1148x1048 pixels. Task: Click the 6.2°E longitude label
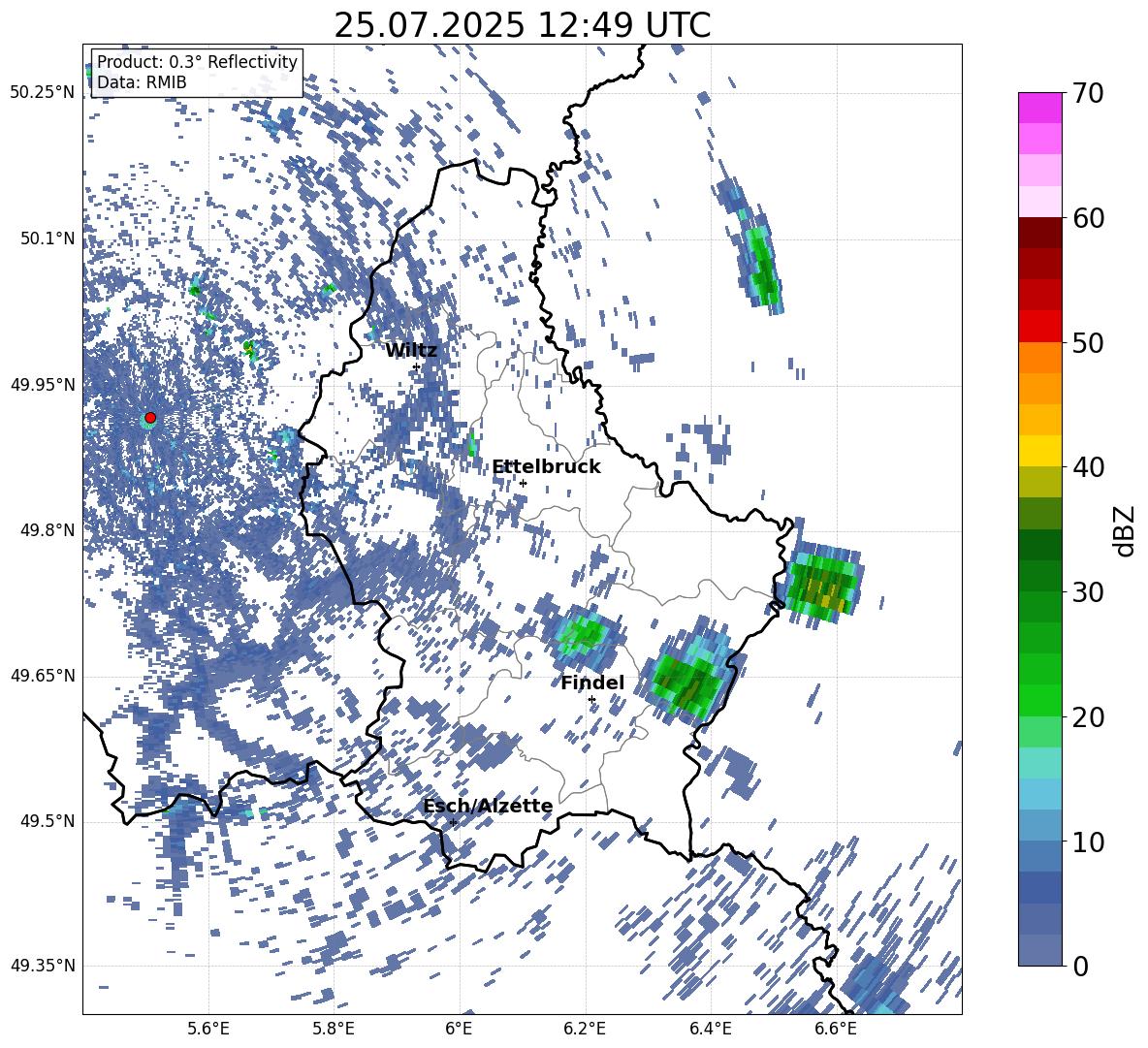pos(585,1029)
